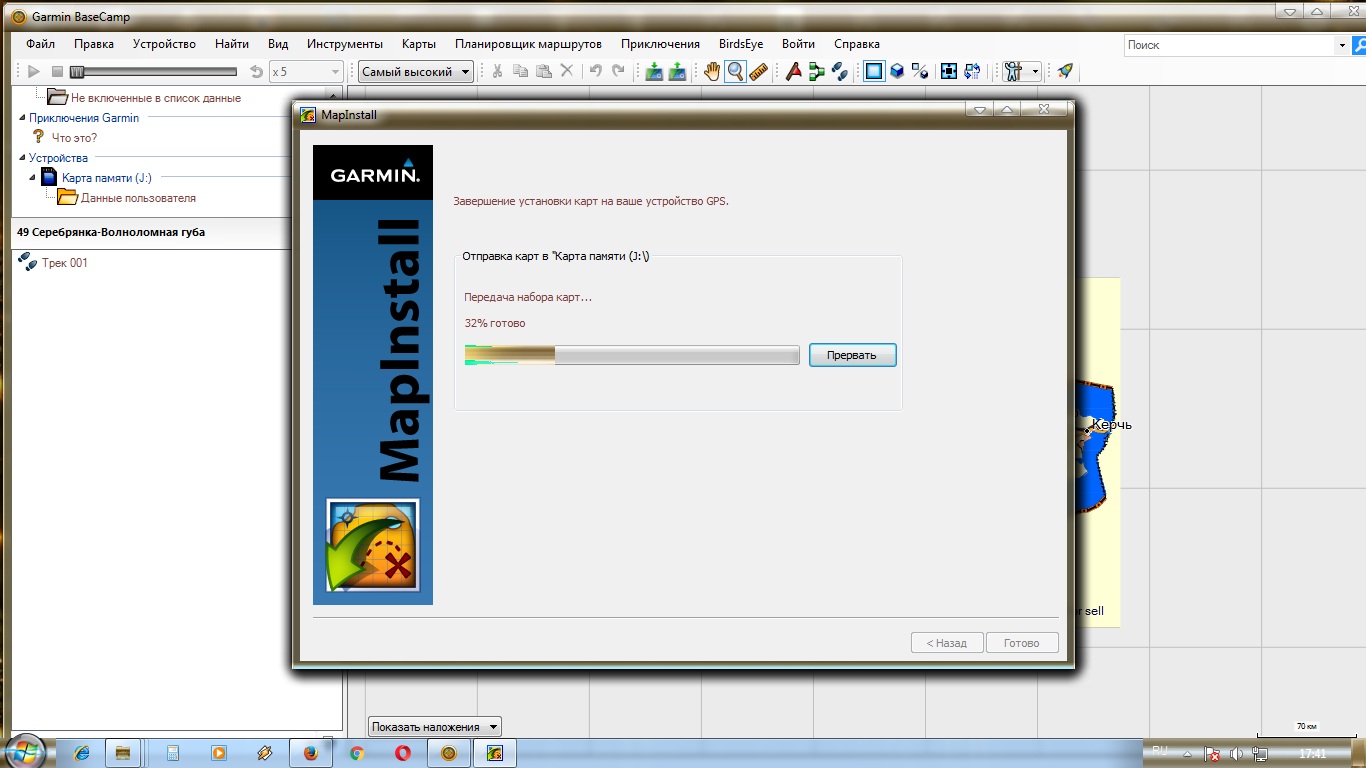Open the Файл menu
The image size is (1366, 768).
(41, 44)
